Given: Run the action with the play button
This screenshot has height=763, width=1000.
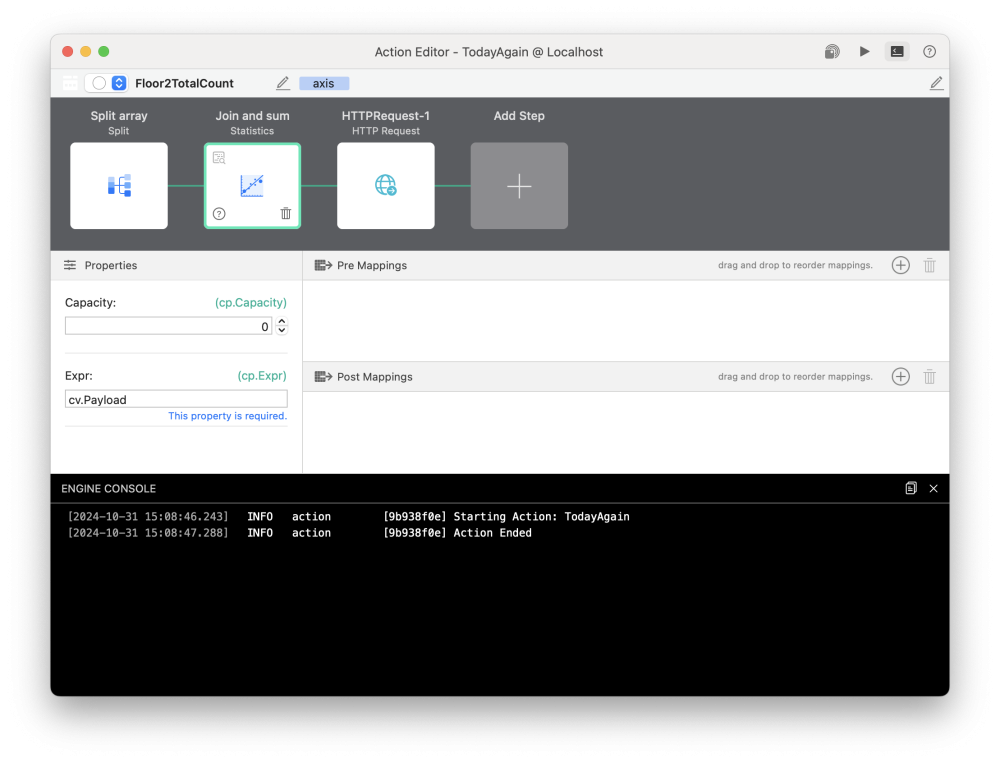Looking at the screenshot, I should tap(864, 52).
